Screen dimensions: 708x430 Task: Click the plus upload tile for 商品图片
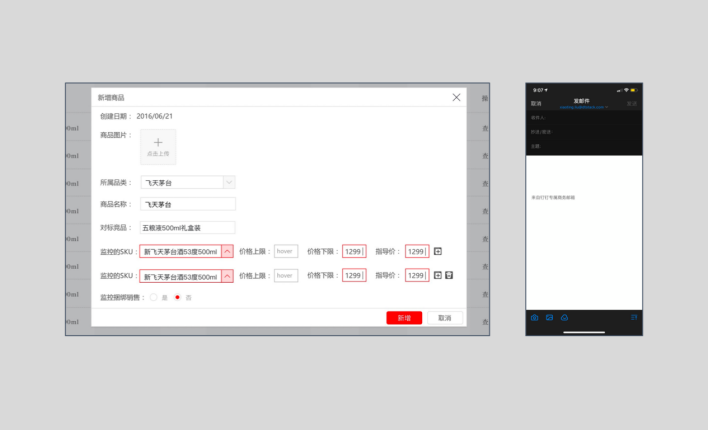(158, 147)
